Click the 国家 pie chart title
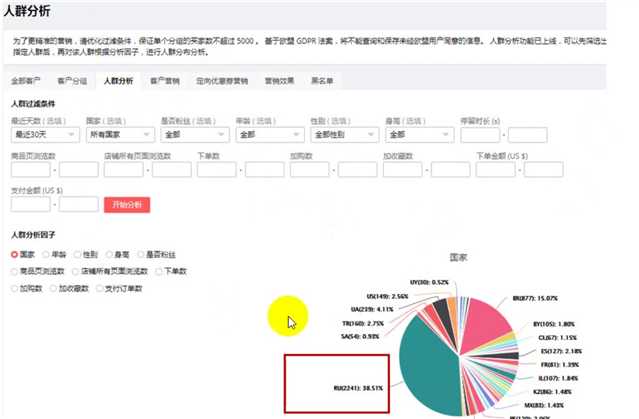639x419 pixels. coord(458,257)
